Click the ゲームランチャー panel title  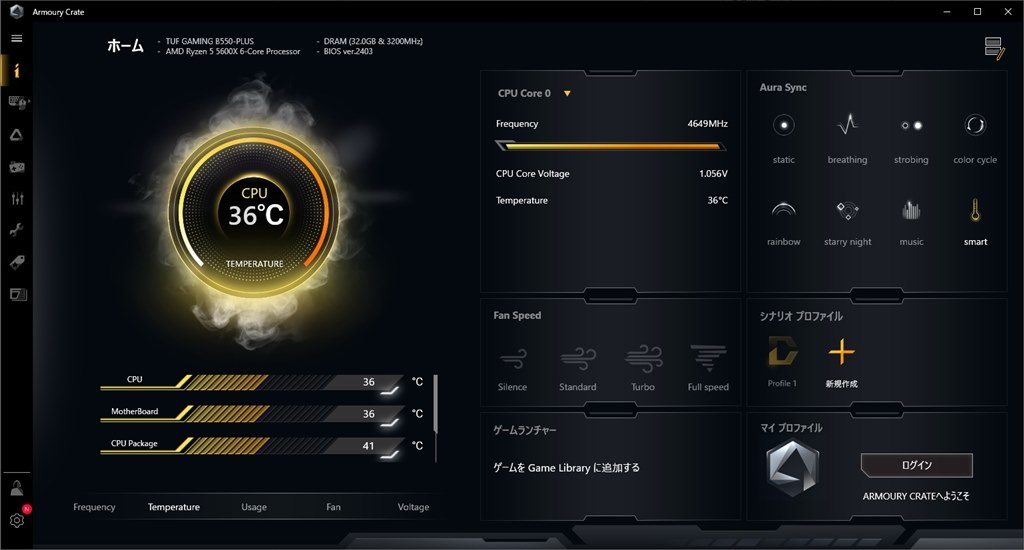point(525,430)
